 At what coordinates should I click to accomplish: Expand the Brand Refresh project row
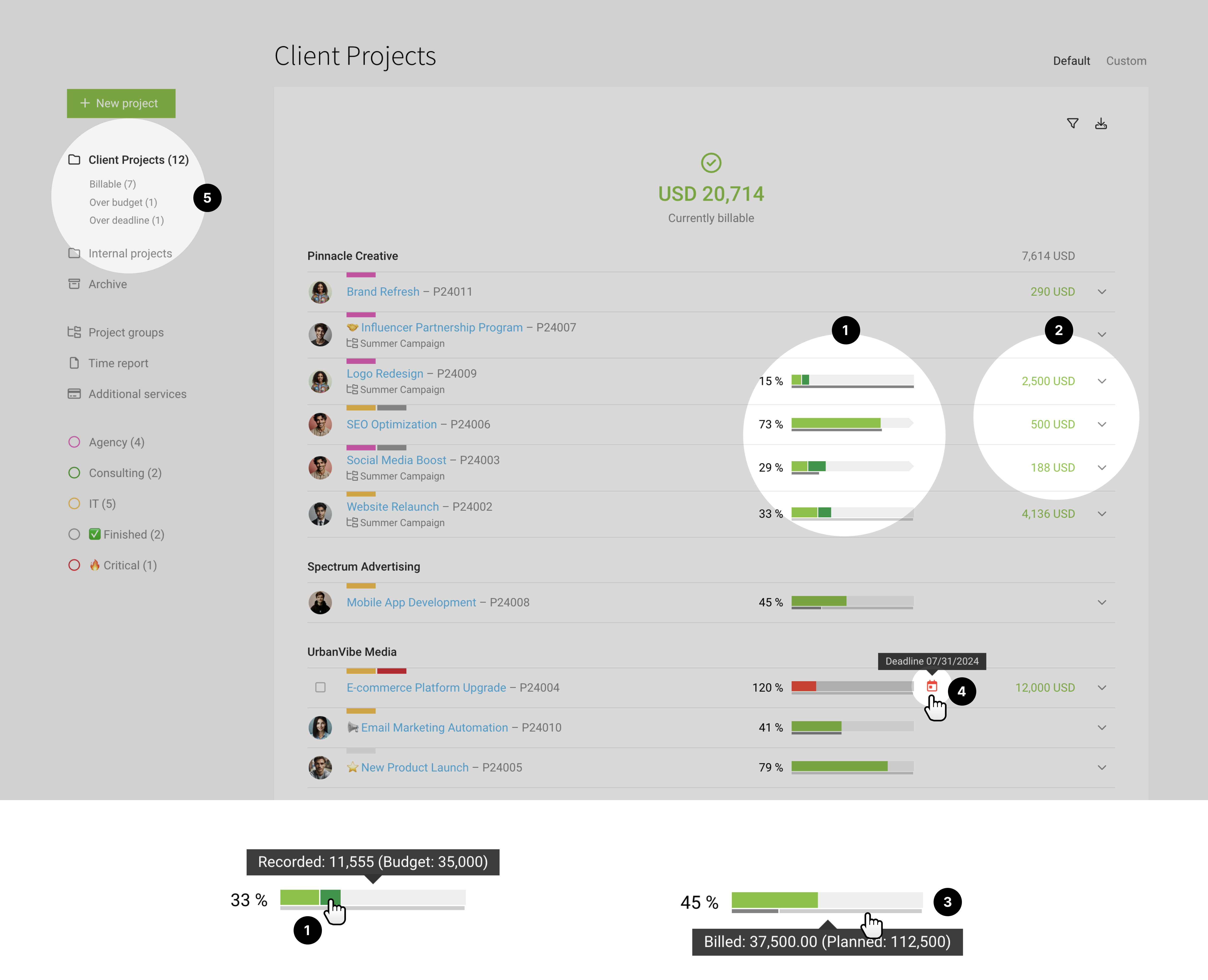point(1101,291)
